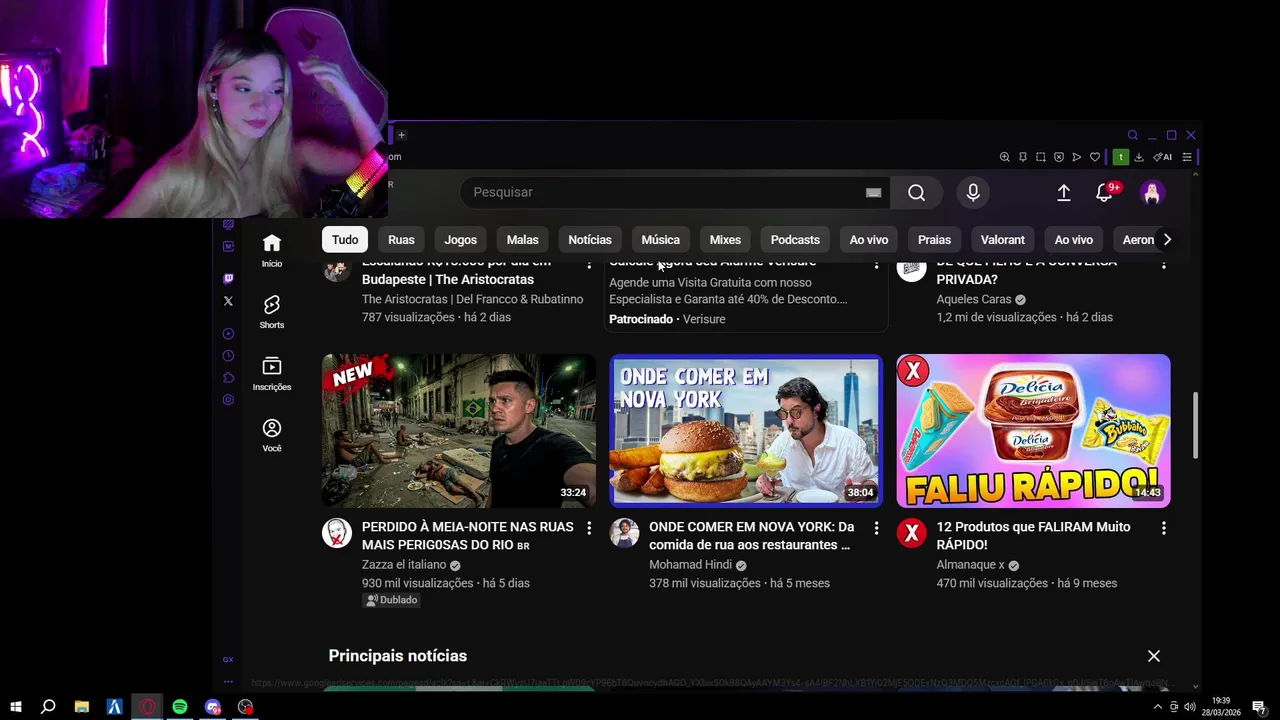This screenshot has height=720, width=1280.
Task: Open Mohamad Hindi channel link
Action: pos(690,565)
